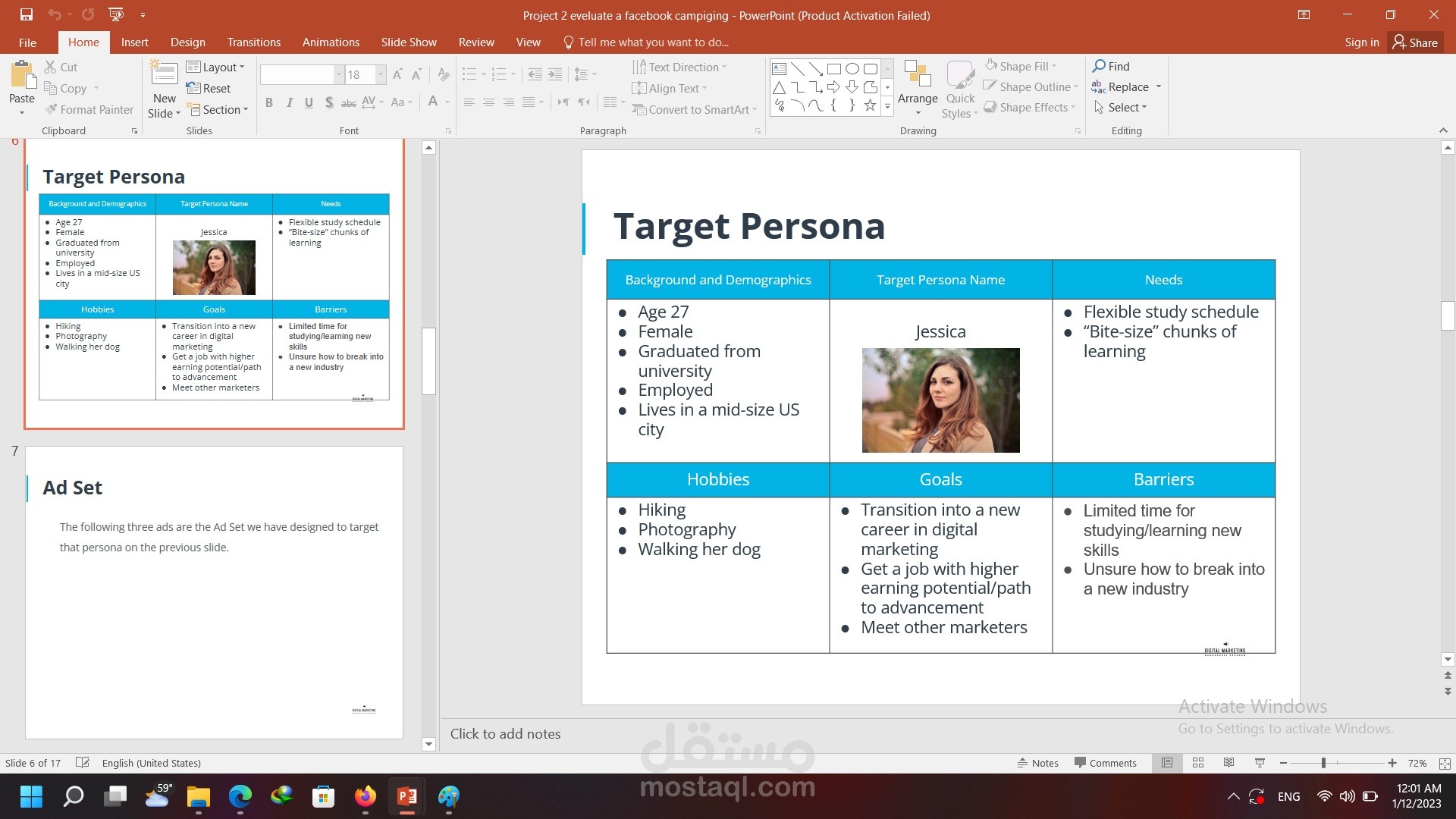Open the Transitions tab
The image size is (1456, 819).
253,42
